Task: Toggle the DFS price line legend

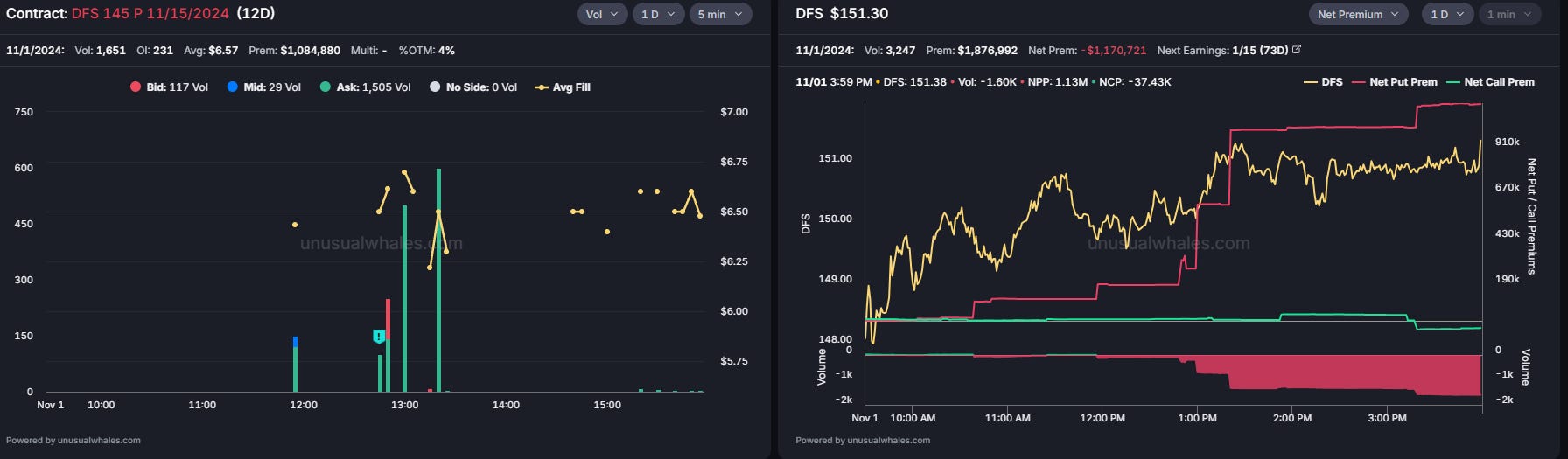Action: point(1323,82)
